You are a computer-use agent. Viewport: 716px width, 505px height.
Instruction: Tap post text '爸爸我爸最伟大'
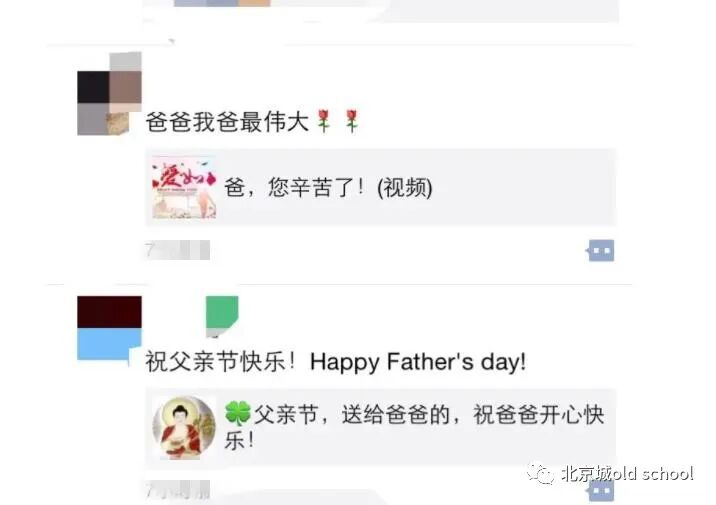227,122
